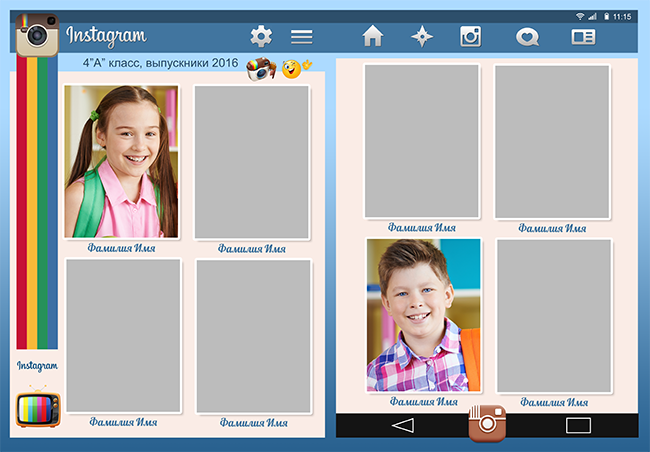
Task: Select the smiling boy in plaid shirt photo
Action: (x=423, y=315)
